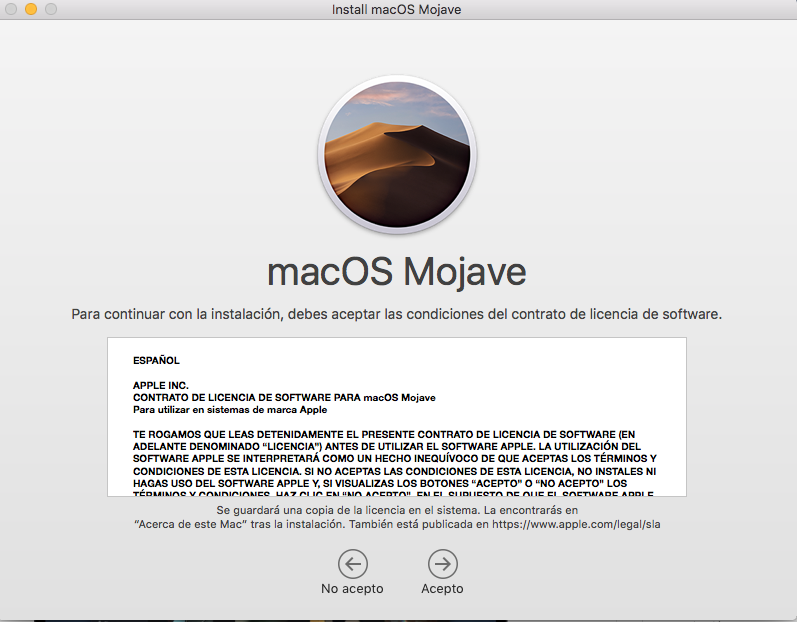
Task: Accept the license via Acepto label
Action: coord(442,588)
